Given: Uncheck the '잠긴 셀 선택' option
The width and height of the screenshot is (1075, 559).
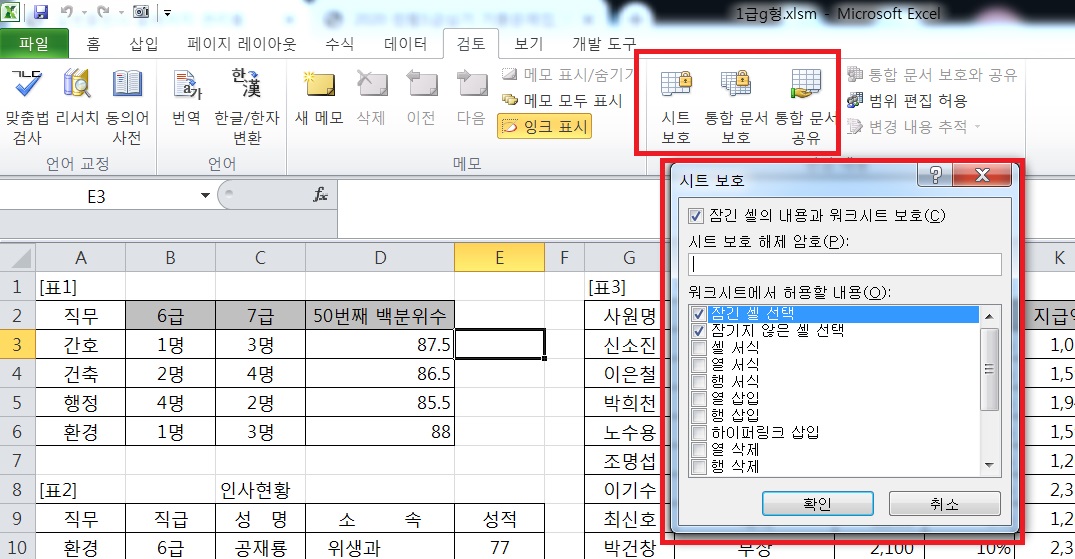Looking at the screenshot, I should (700, 314).
